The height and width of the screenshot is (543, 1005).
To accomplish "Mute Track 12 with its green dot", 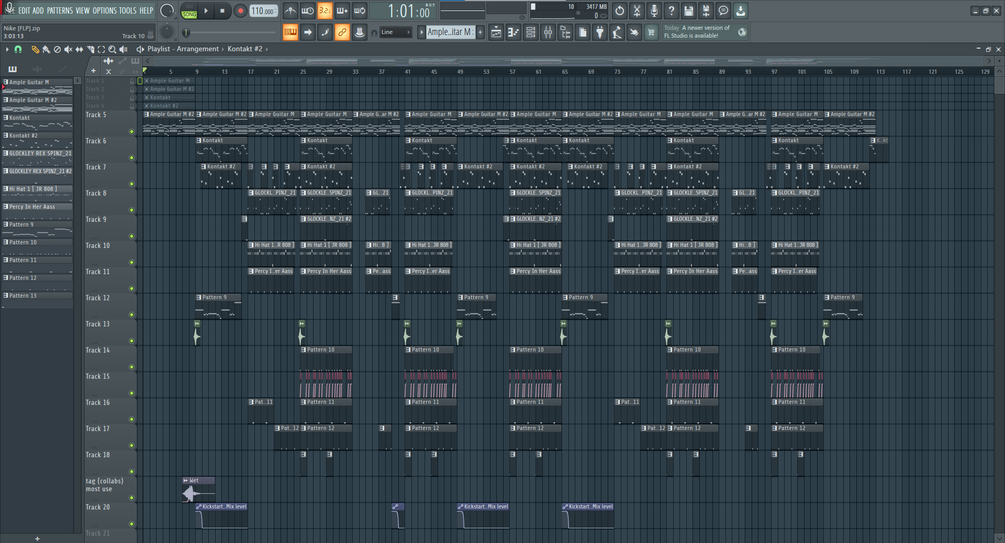I will [132, 315].
